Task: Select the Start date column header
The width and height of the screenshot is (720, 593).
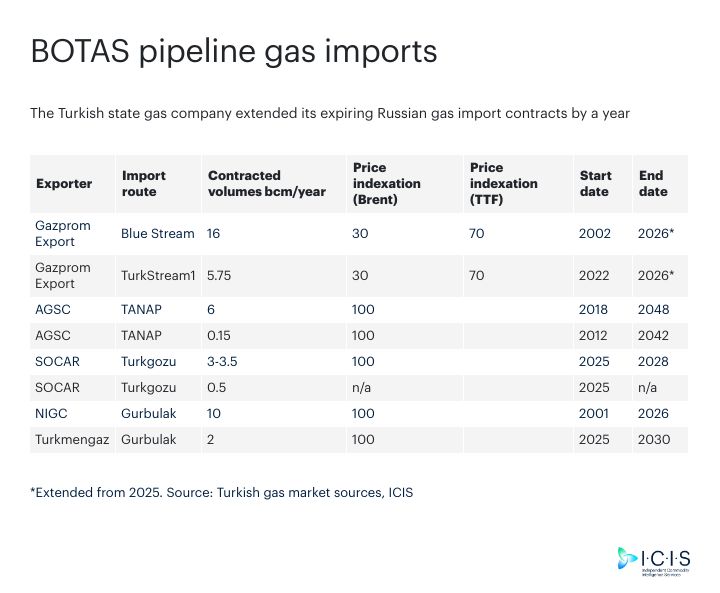Action: [596, 184]
